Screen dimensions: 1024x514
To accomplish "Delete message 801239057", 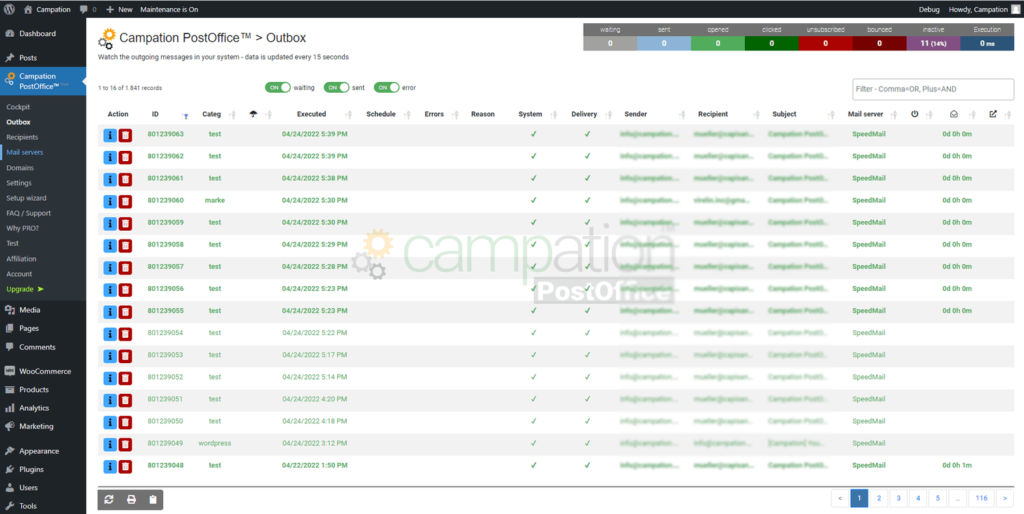I will [x=125, y=268].
